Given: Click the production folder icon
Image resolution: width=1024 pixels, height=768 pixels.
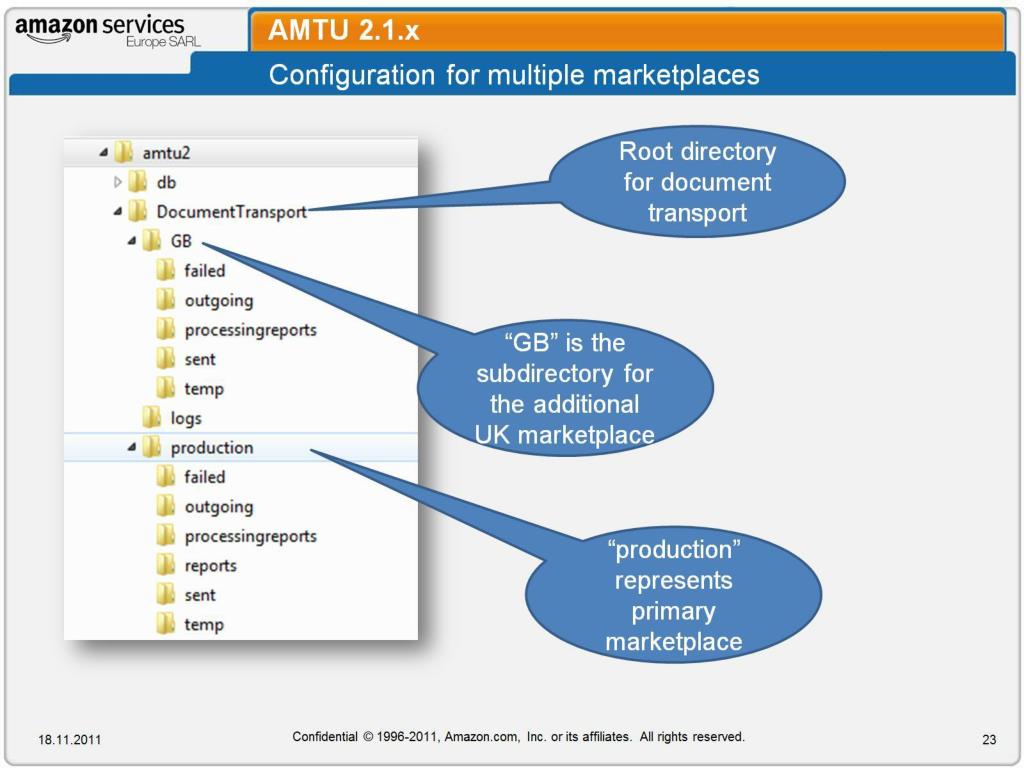Looking at the screenshot, I should pyautogui.click(x=152, y=447).
